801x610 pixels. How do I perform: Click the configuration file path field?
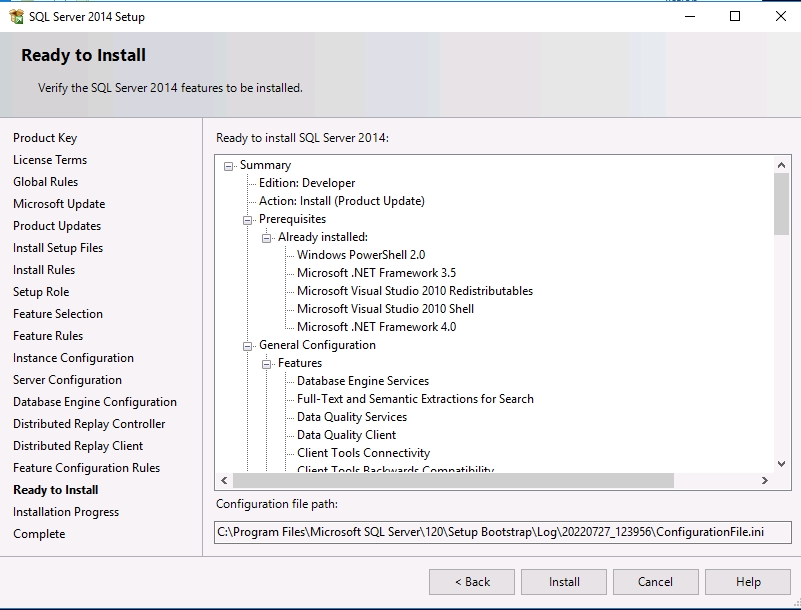coord(503,532)
